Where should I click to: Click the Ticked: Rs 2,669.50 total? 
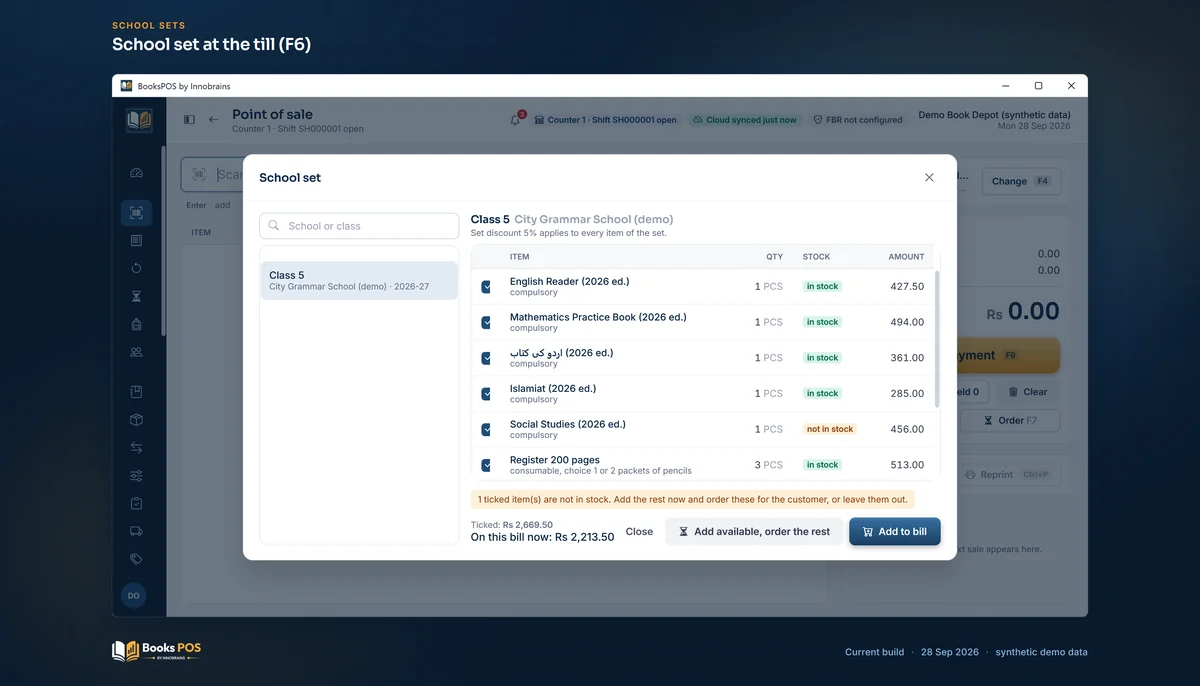click(x=512, y=524)
